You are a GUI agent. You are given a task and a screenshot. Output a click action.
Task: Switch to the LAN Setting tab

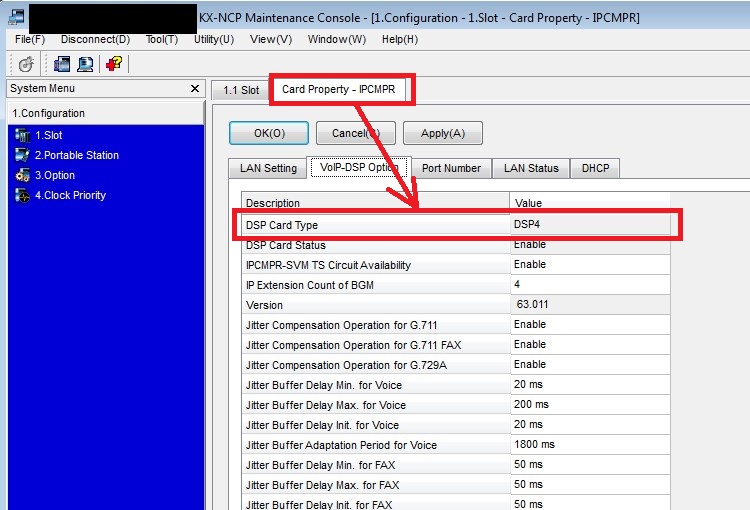268,168
